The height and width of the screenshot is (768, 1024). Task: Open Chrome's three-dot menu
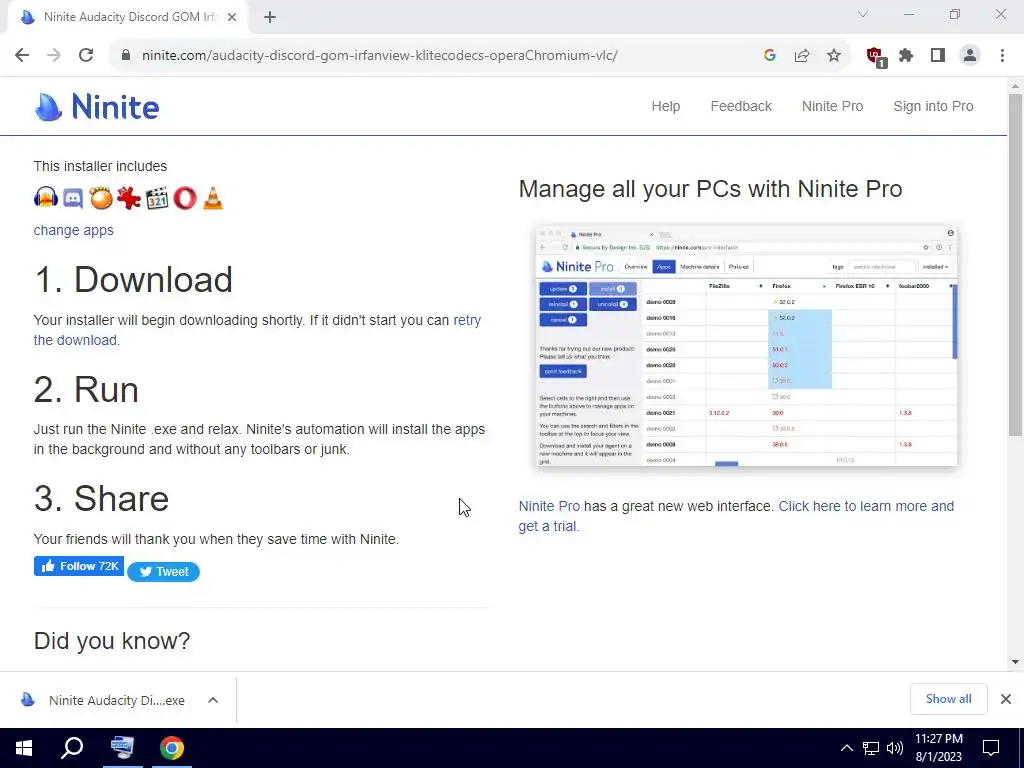[x=1002, y=56]
